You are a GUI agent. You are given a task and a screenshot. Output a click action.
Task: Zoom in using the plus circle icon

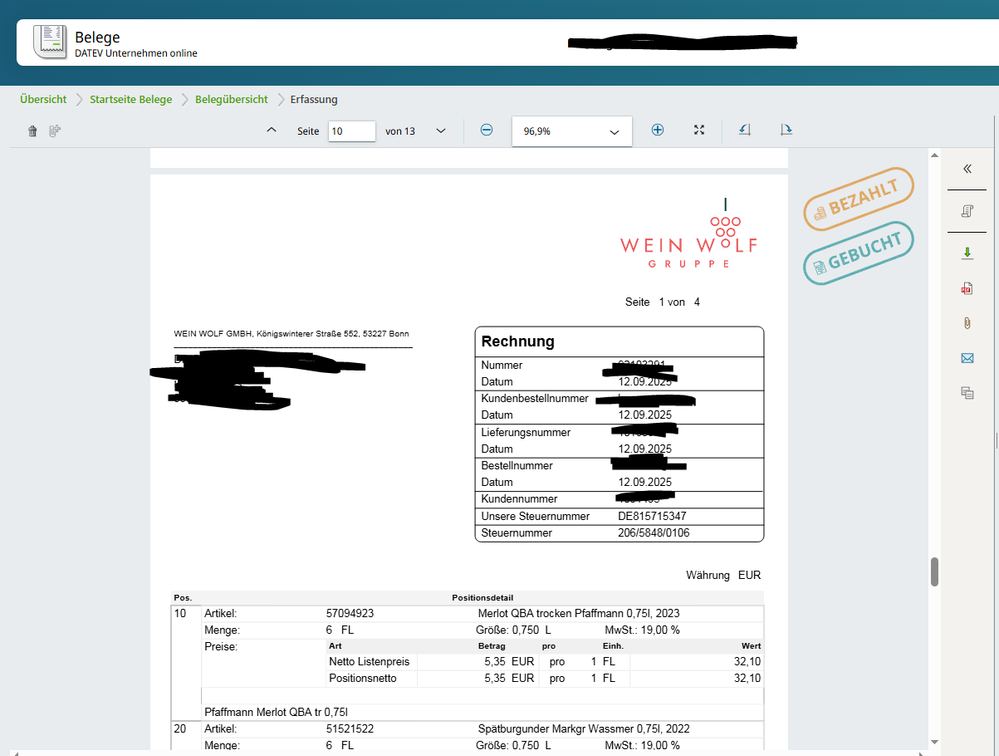658,130
